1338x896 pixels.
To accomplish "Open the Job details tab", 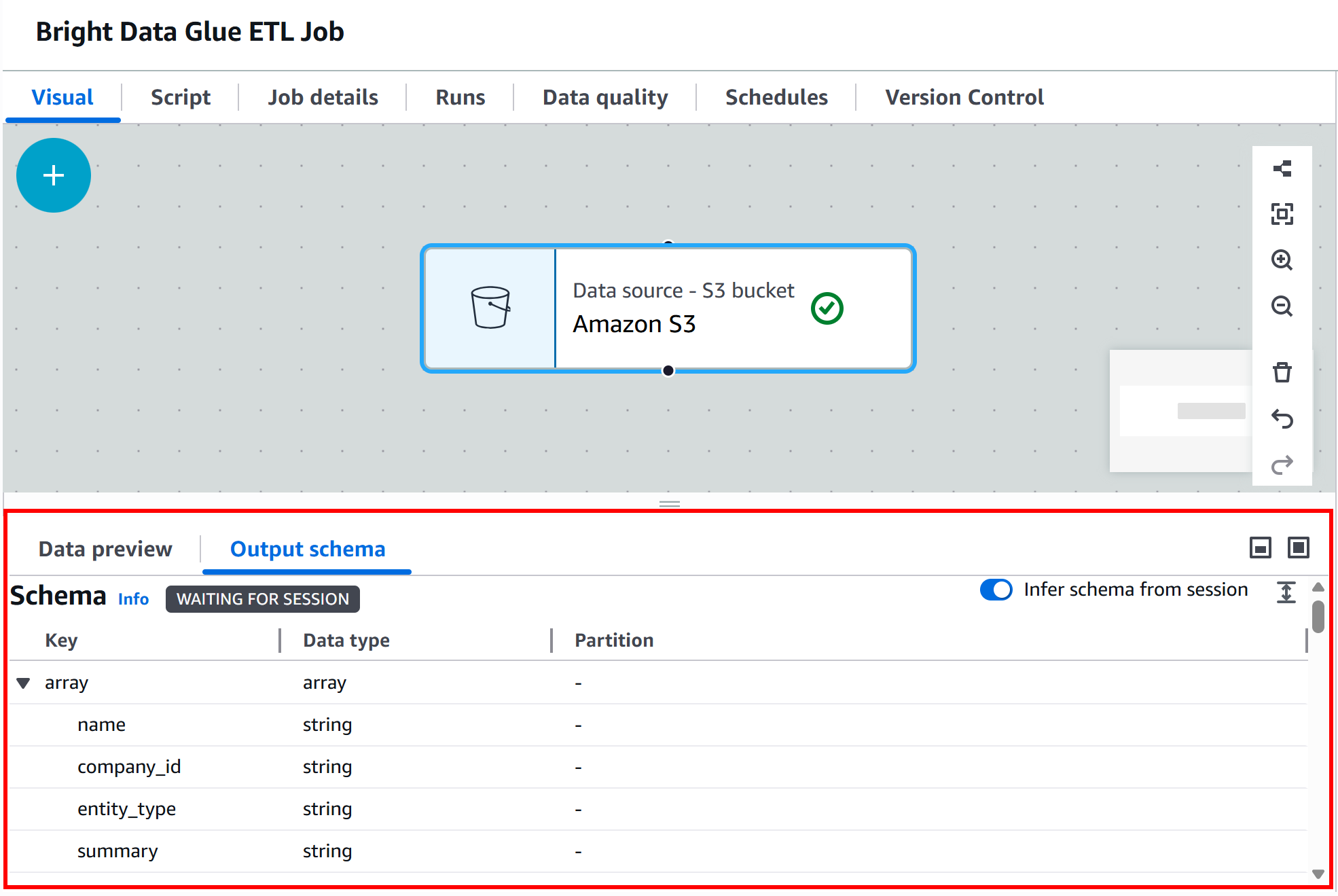I will pyautogui.click(x=323, y=97).
